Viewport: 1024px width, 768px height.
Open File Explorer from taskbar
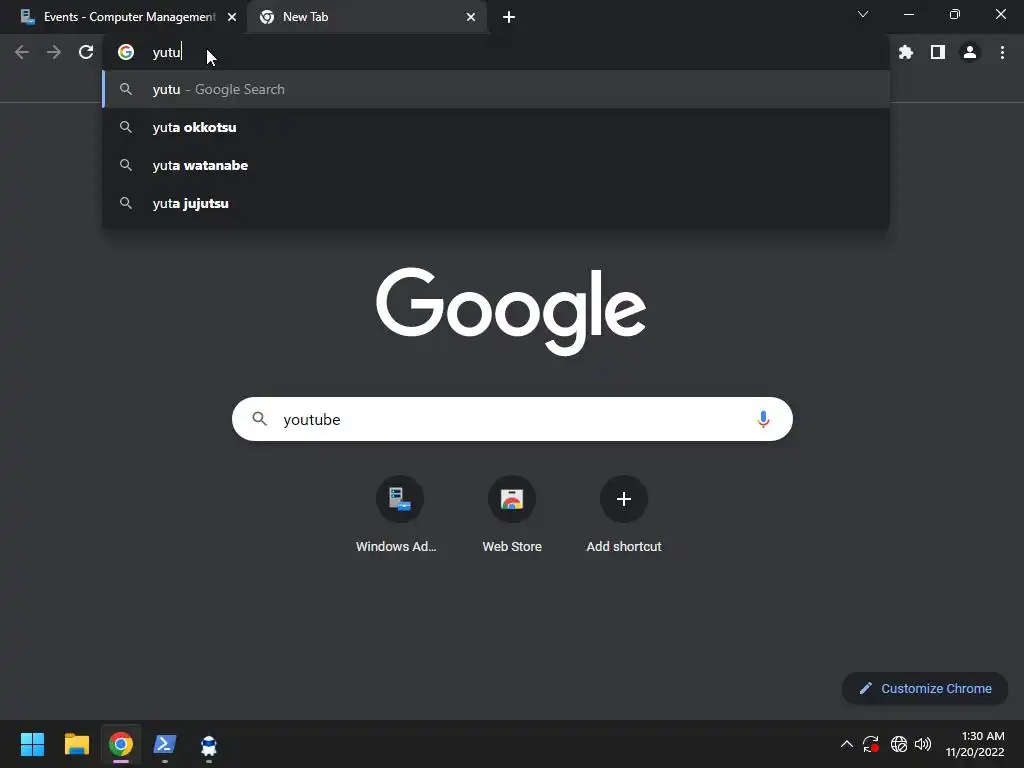click(76, 744)
